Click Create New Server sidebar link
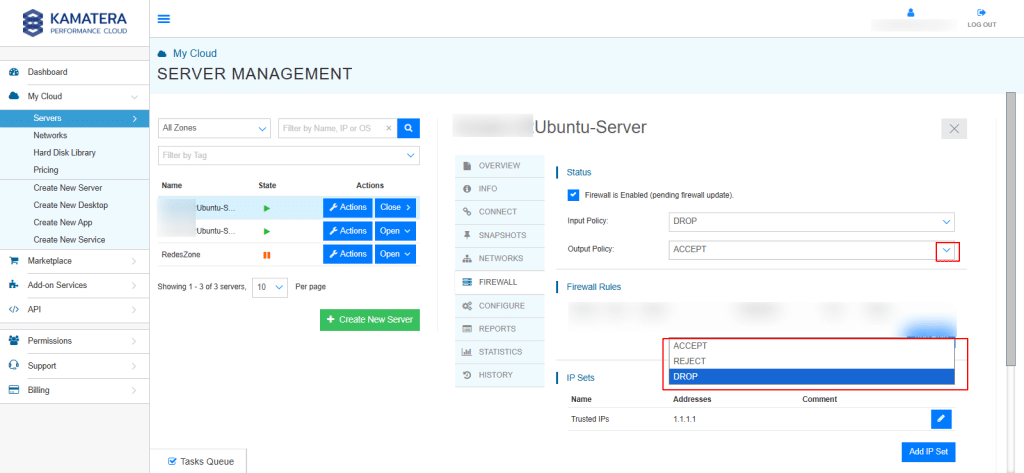Screen dimensions: 1024x473 pyautogui.click(x=68, y=188)
